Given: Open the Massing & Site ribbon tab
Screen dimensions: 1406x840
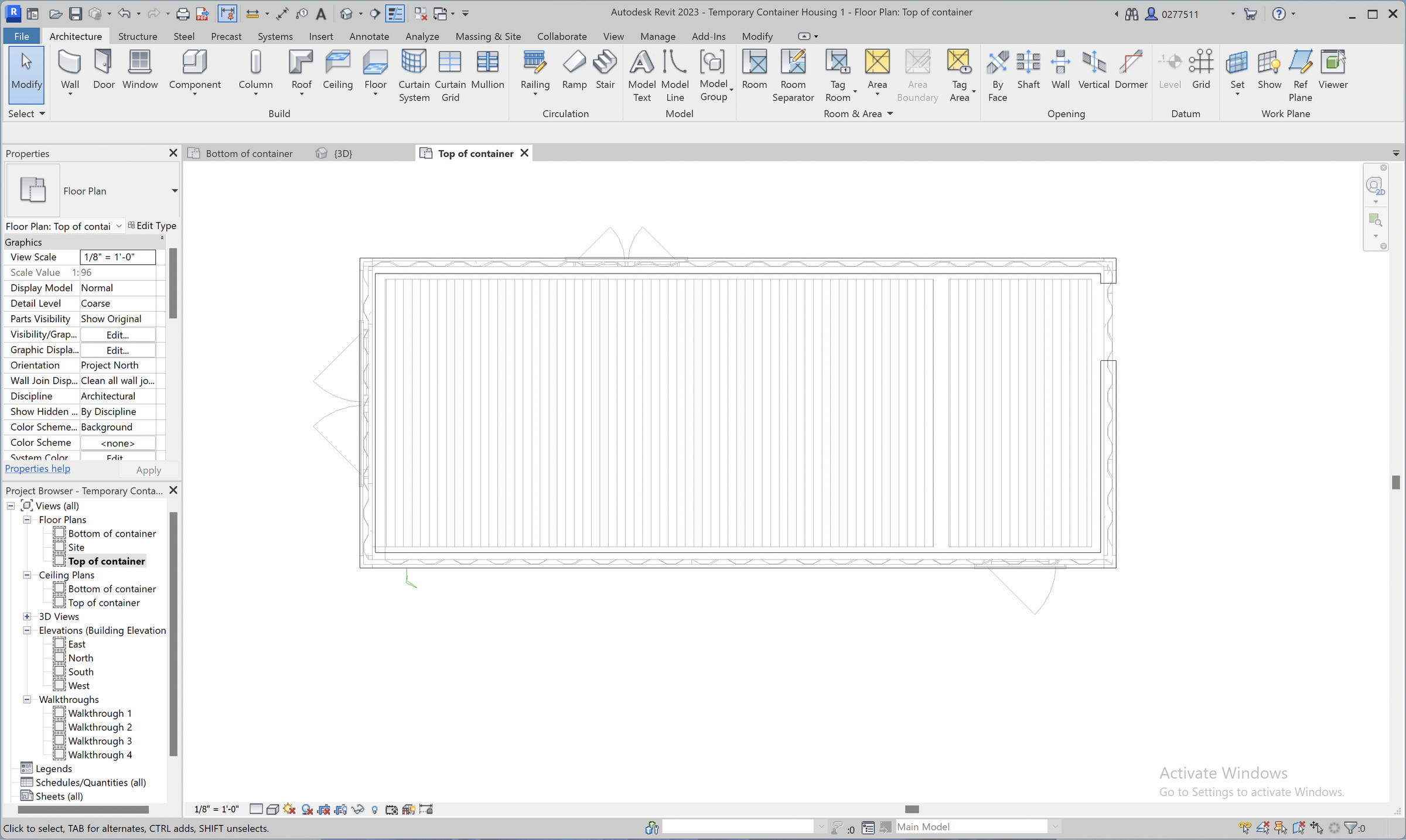Looking at the screenshot, I should (x=488, y=36).
